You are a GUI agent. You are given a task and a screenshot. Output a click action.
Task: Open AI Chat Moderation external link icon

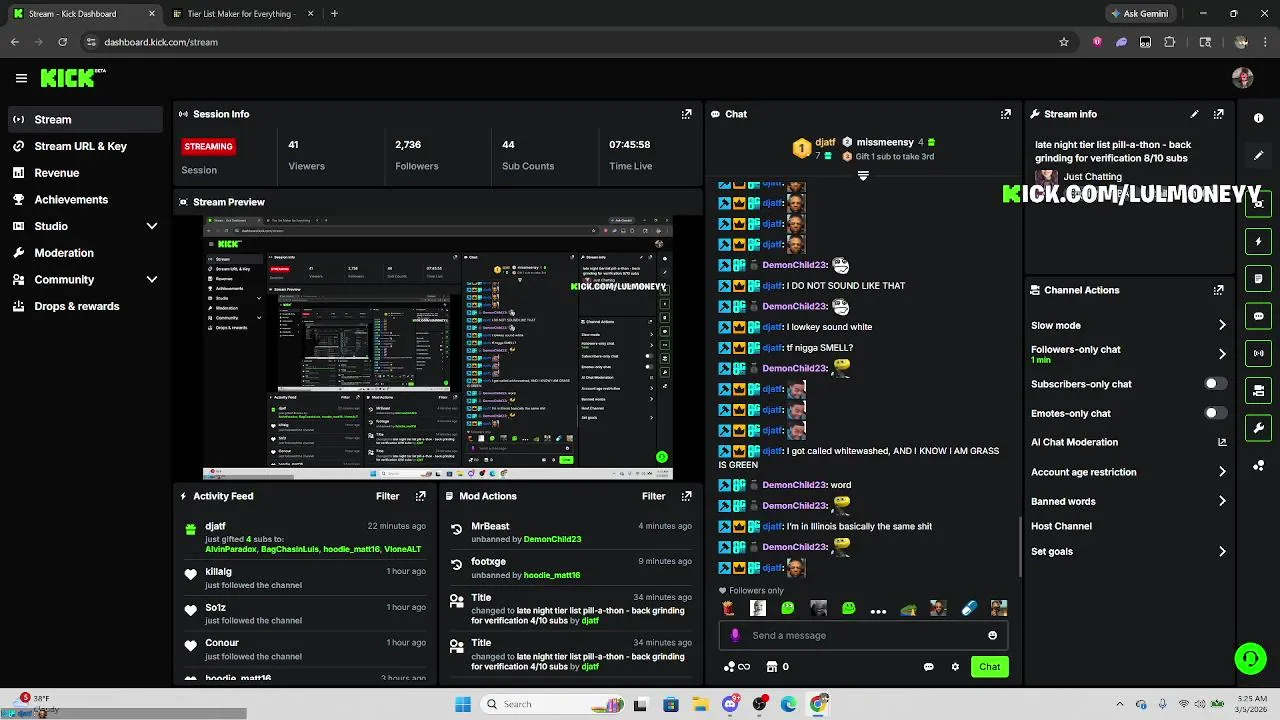coord(1222,442)
